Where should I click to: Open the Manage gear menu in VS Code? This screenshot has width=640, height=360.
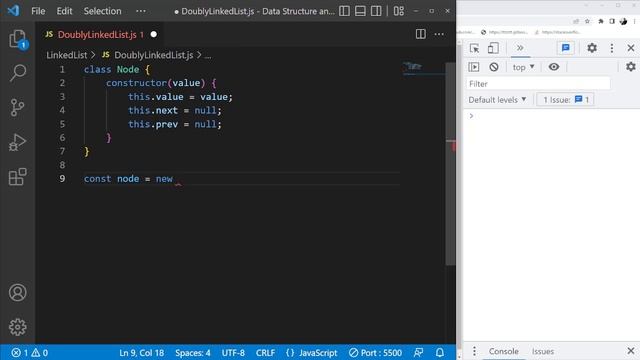[x=18, y=327]
